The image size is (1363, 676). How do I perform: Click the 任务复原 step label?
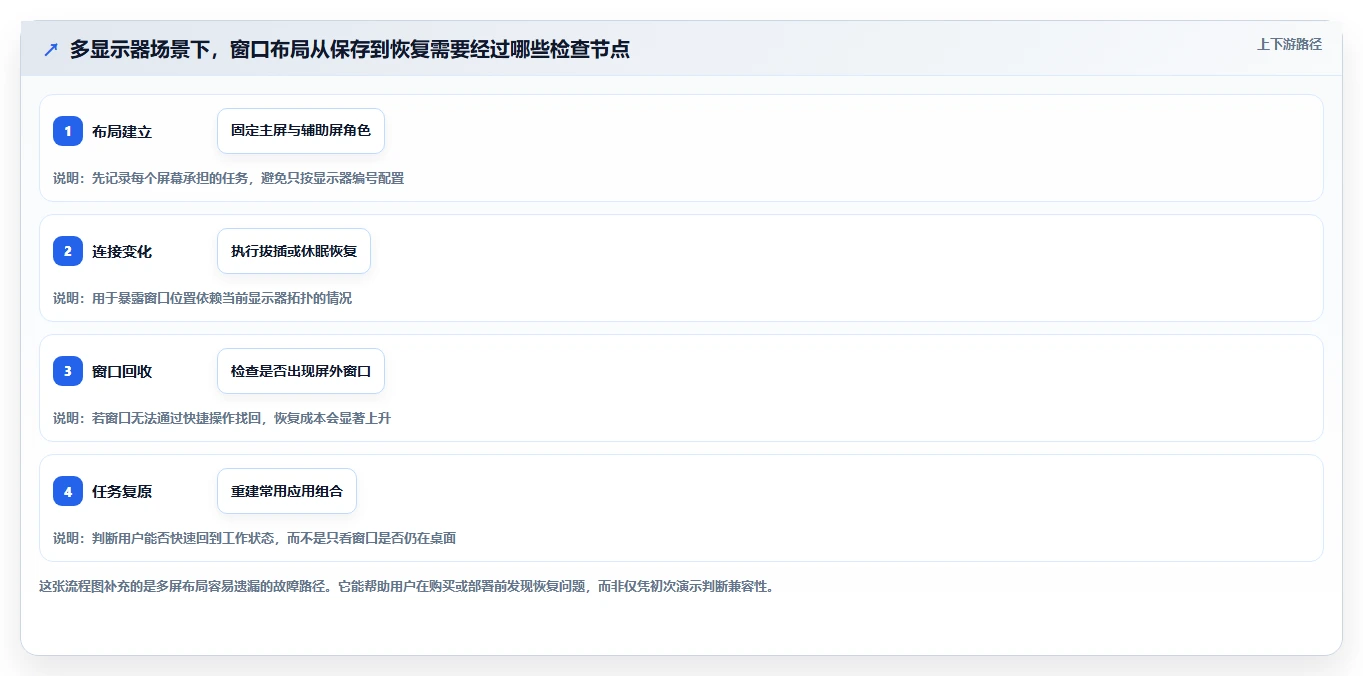122,491
